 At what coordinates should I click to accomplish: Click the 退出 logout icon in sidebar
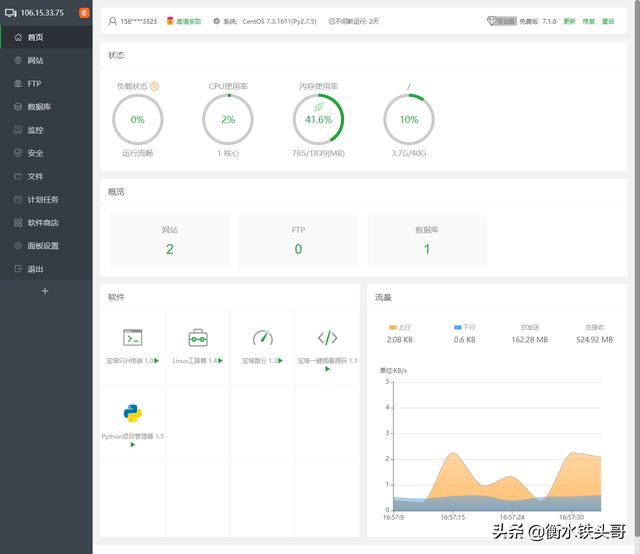point(18,269)
